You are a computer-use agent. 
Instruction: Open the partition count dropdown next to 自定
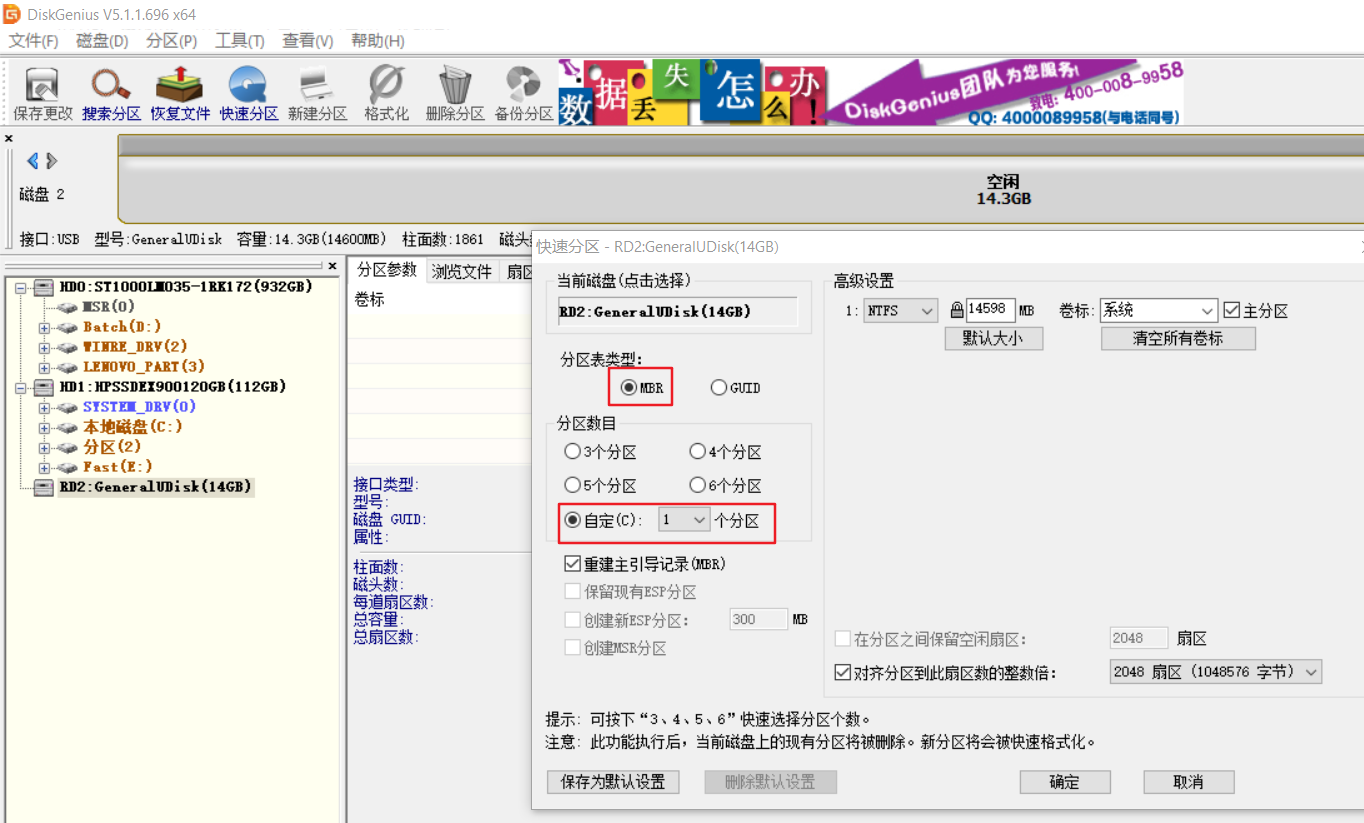[x=684, y=520]
